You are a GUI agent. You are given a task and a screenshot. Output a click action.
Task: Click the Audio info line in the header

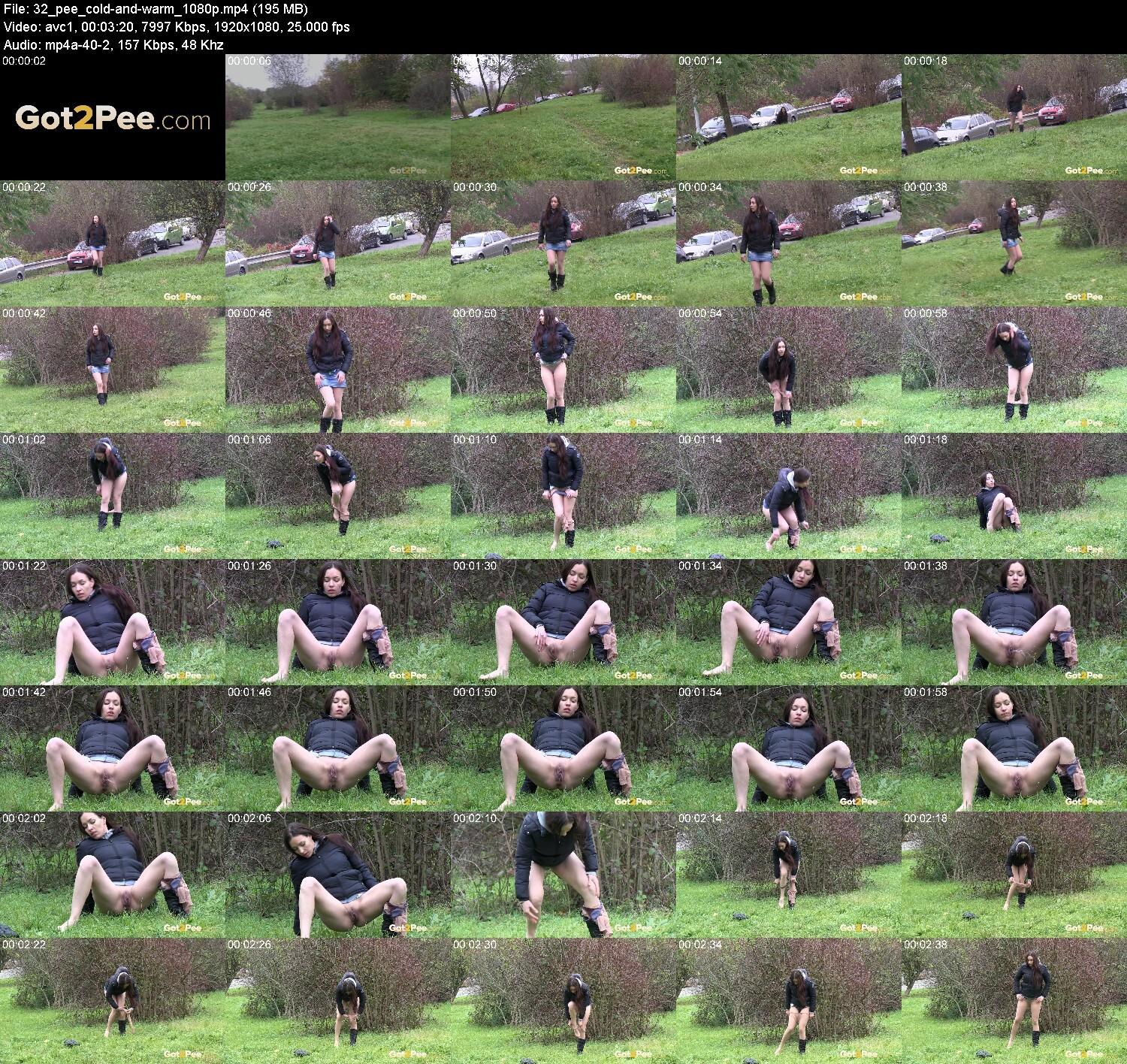coord(113,44)
